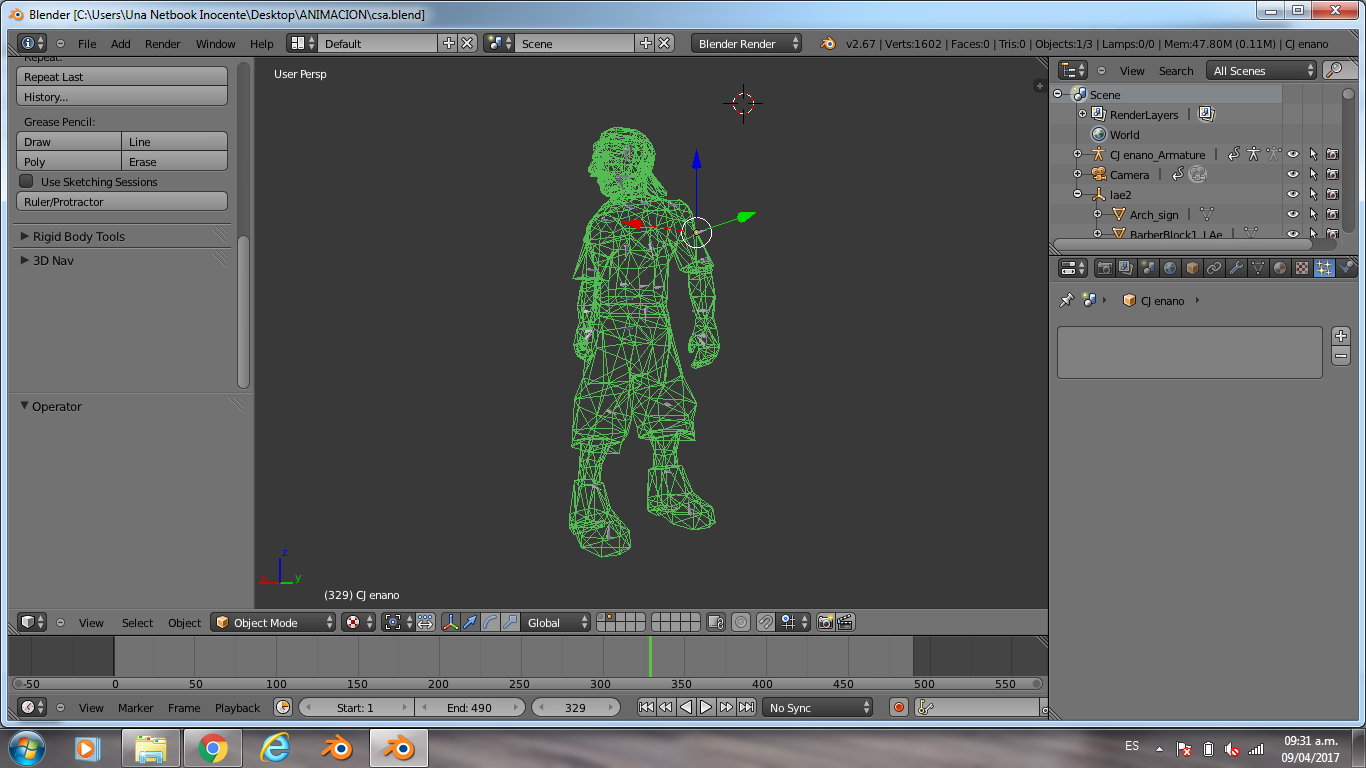Enable Use Sketching Sessions checkbox

(27, 181)
